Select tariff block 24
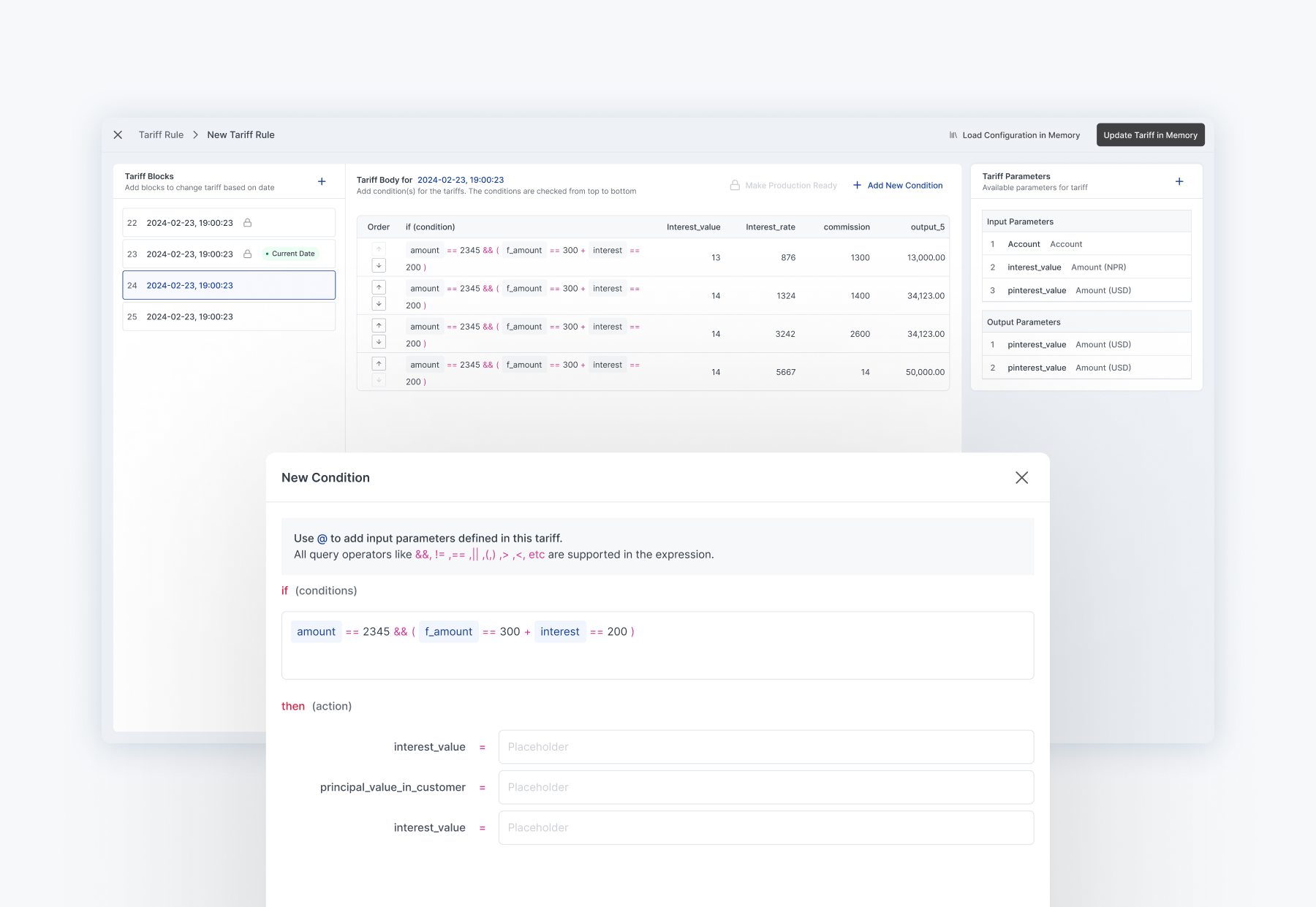This screenshot has width=1316, height=907. (x=229, y=285)
